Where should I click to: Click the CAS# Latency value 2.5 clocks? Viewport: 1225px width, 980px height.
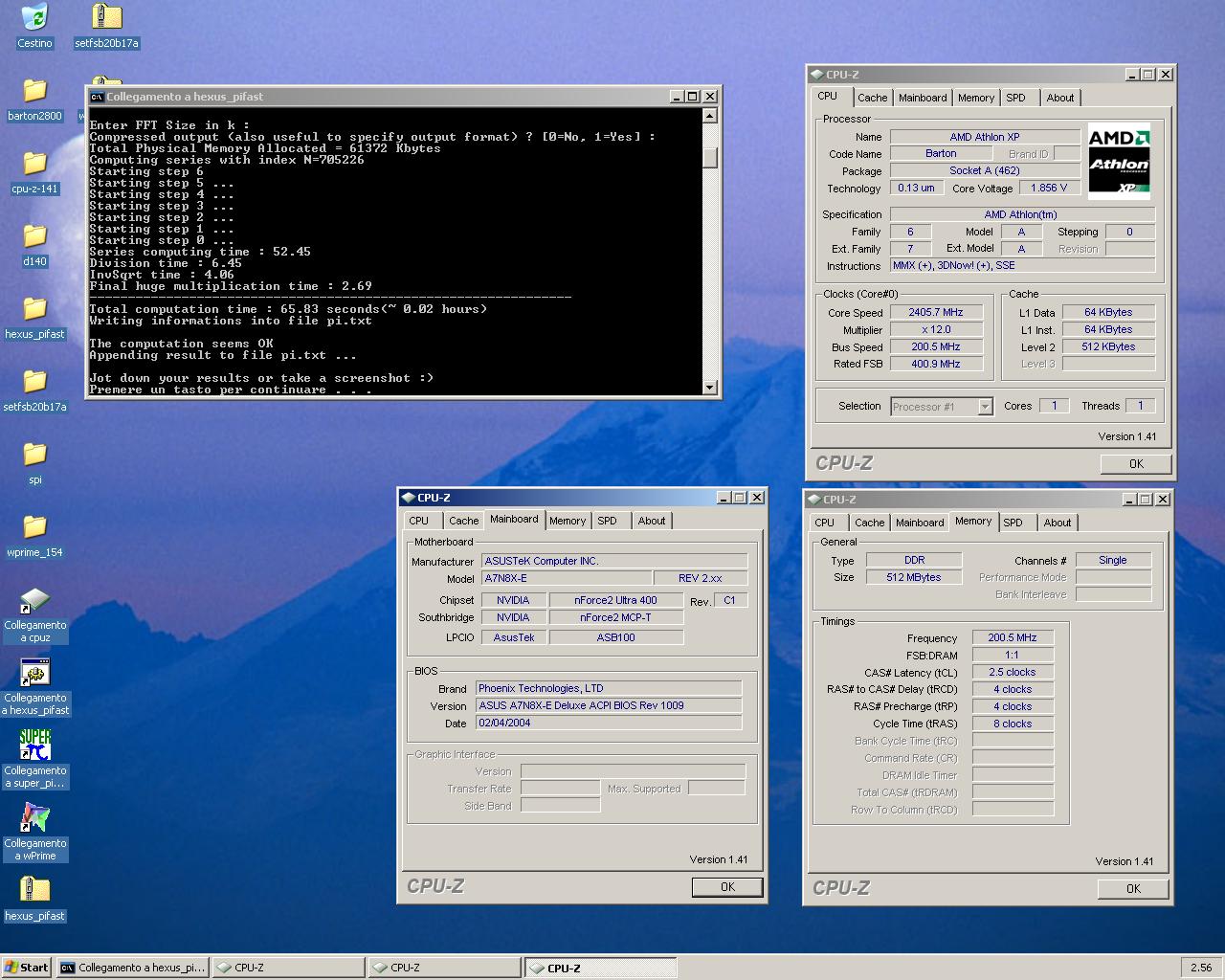click(x=1013, y=672)
